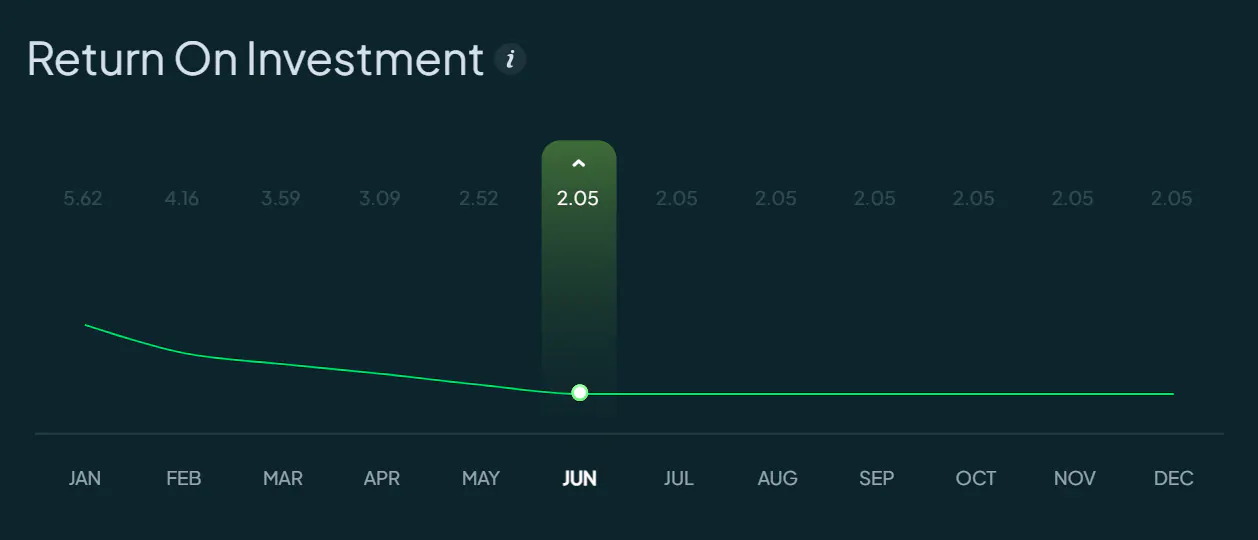The width and height of the screenshot is (1258, 540).
Task: Click the 4.16 value above FEB
Action: 182,198
